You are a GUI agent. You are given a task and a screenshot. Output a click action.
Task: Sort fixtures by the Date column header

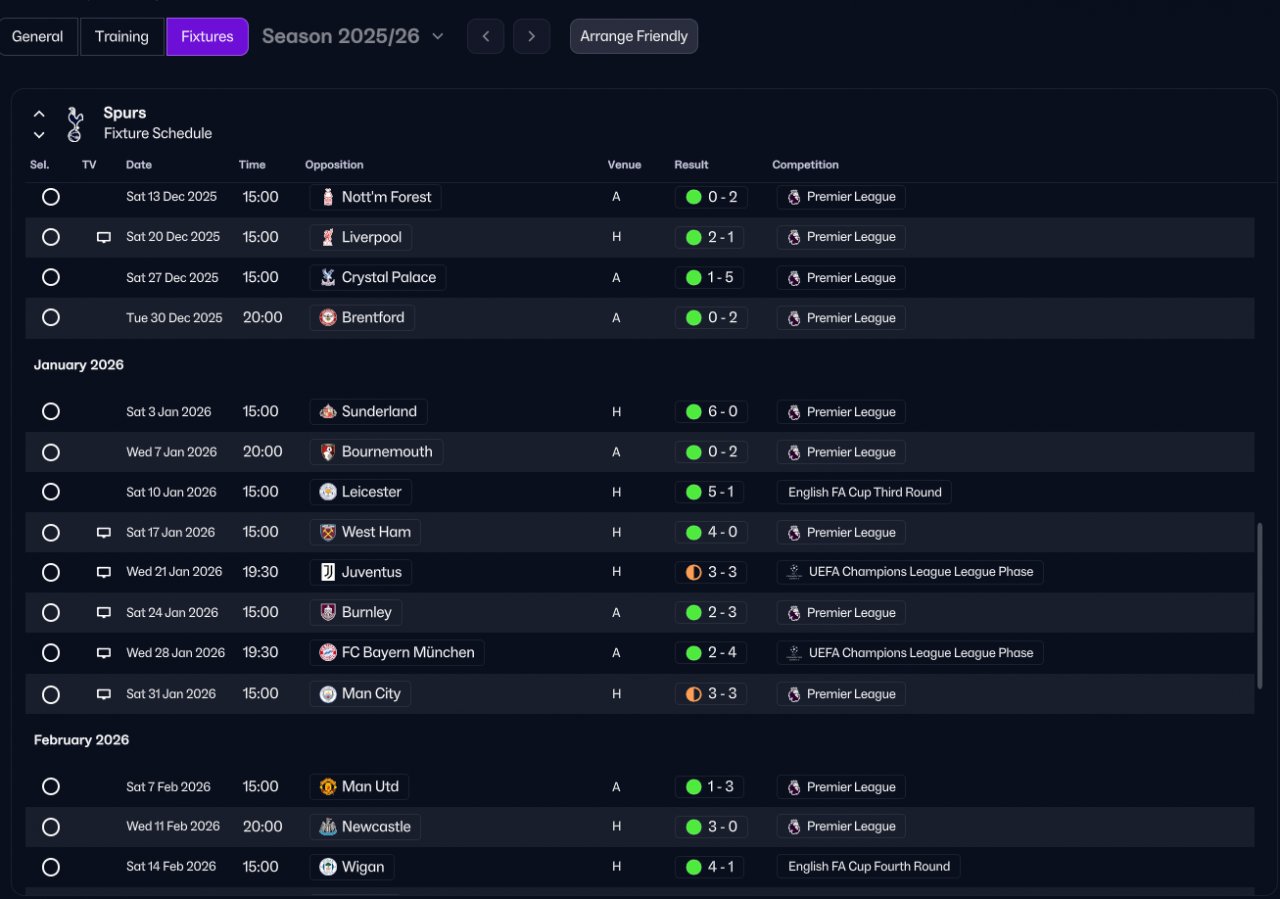pos(139,165)
